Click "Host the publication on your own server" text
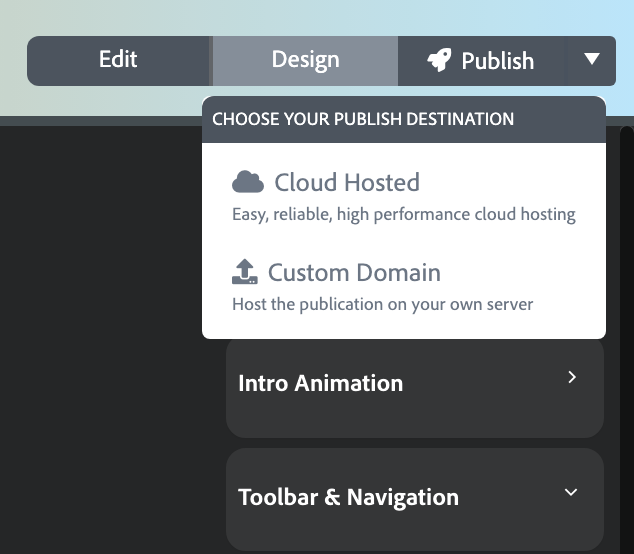This screenshot has height=554, width=634. click(382, 304)
